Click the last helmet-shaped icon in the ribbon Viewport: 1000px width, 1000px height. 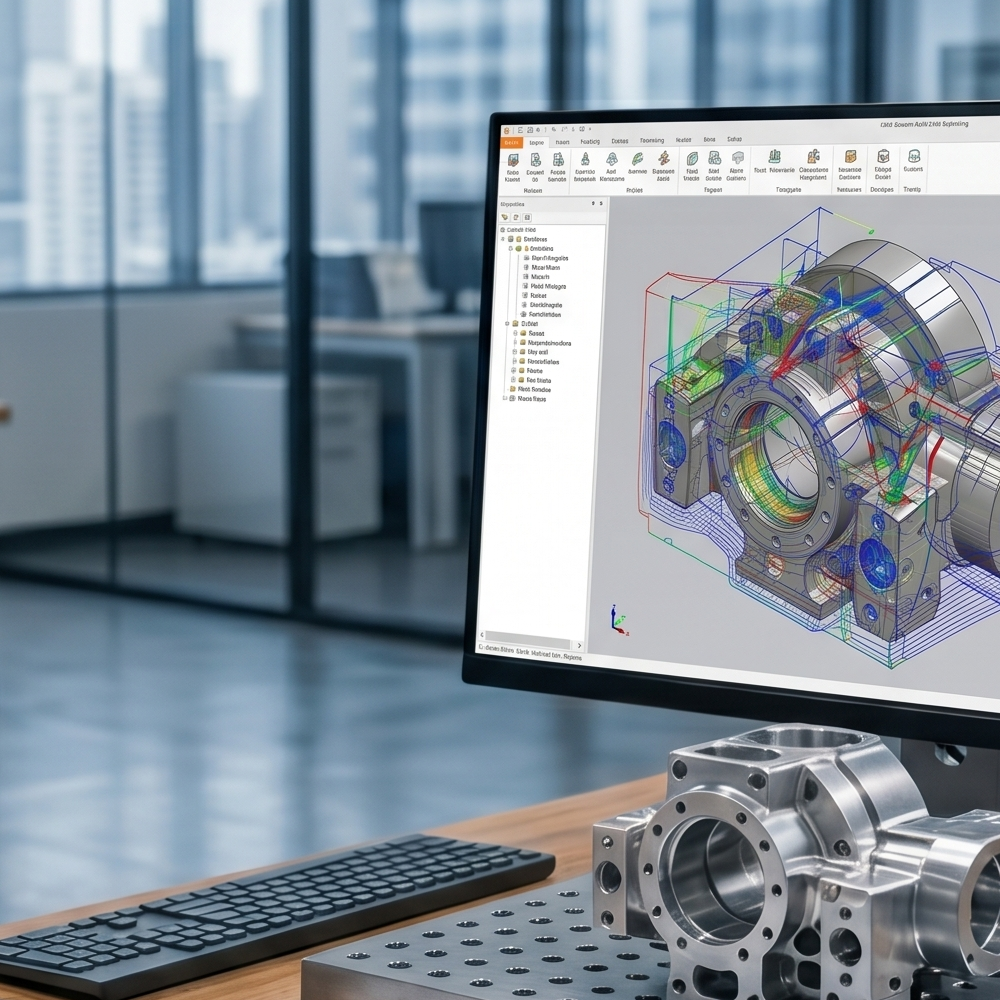(x=913, y=156)
